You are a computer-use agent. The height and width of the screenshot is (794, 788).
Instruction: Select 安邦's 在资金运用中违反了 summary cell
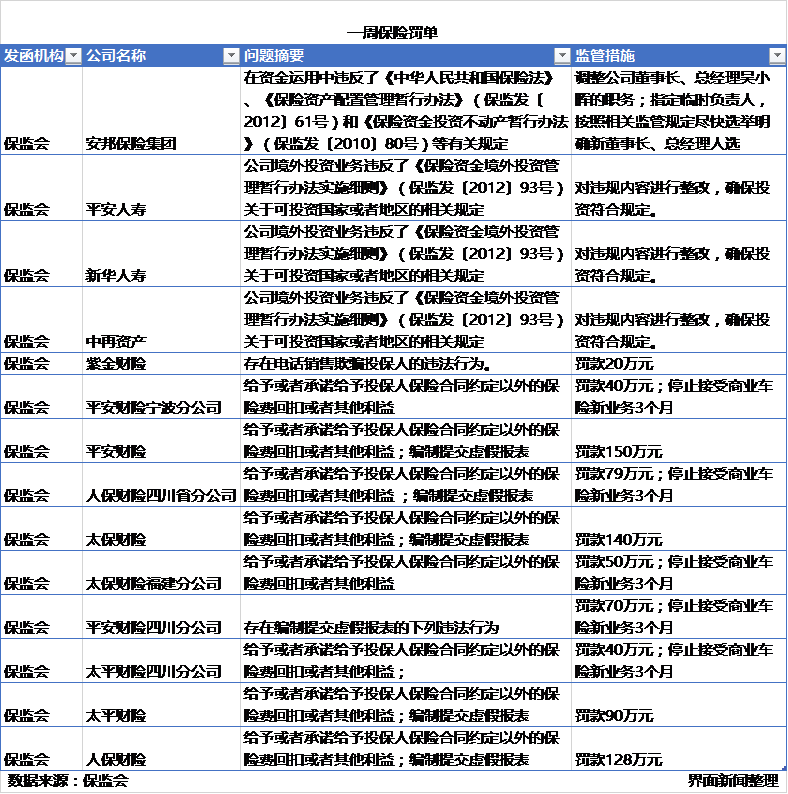[x=406, y=111]
